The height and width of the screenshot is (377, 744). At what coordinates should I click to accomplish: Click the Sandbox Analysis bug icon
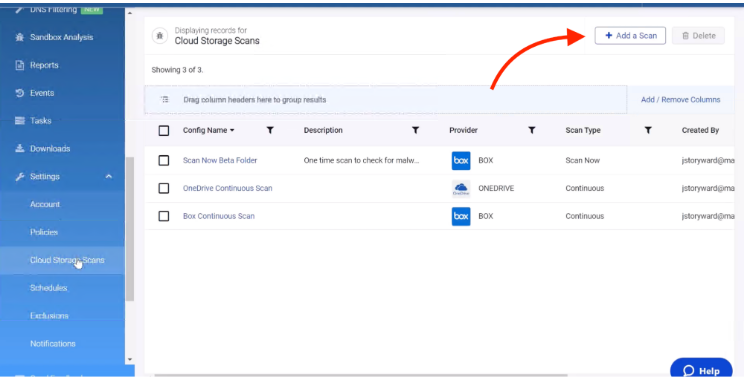tap(19, 37)
